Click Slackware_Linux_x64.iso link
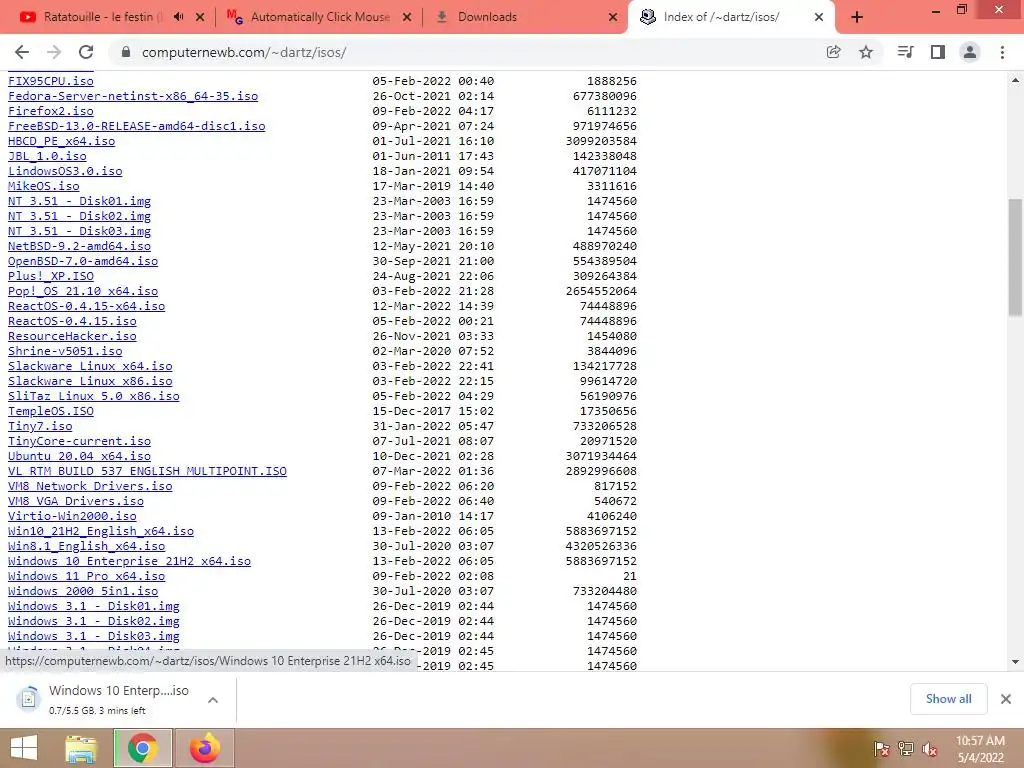Viewport: 1024px width, 768px height. 90,366
